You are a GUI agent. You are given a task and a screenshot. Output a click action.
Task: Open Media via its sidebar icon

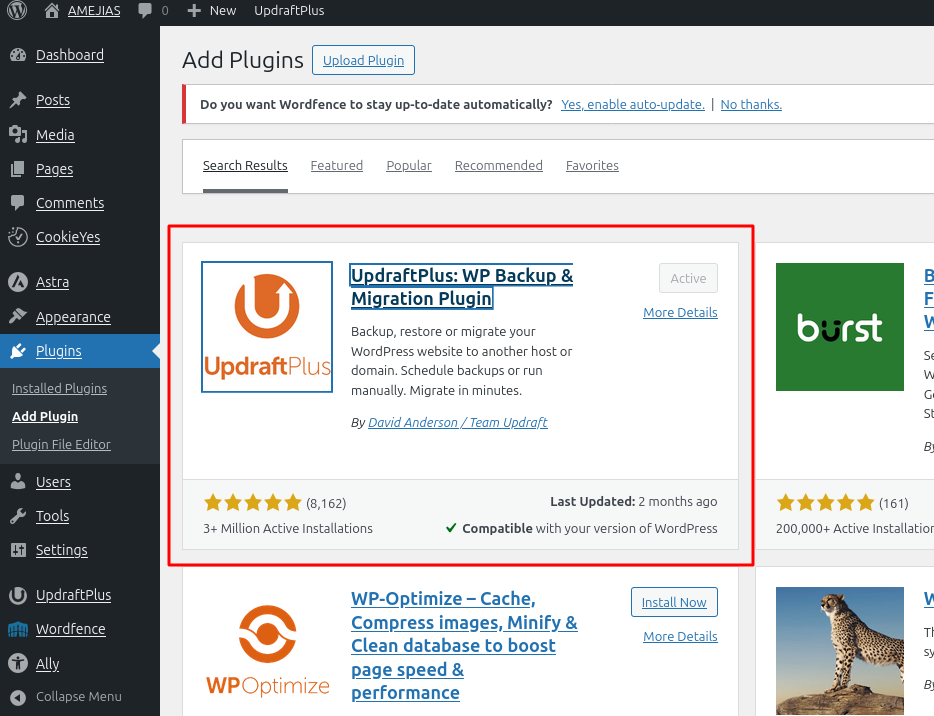pyautogui.click(x=18, y=135)
